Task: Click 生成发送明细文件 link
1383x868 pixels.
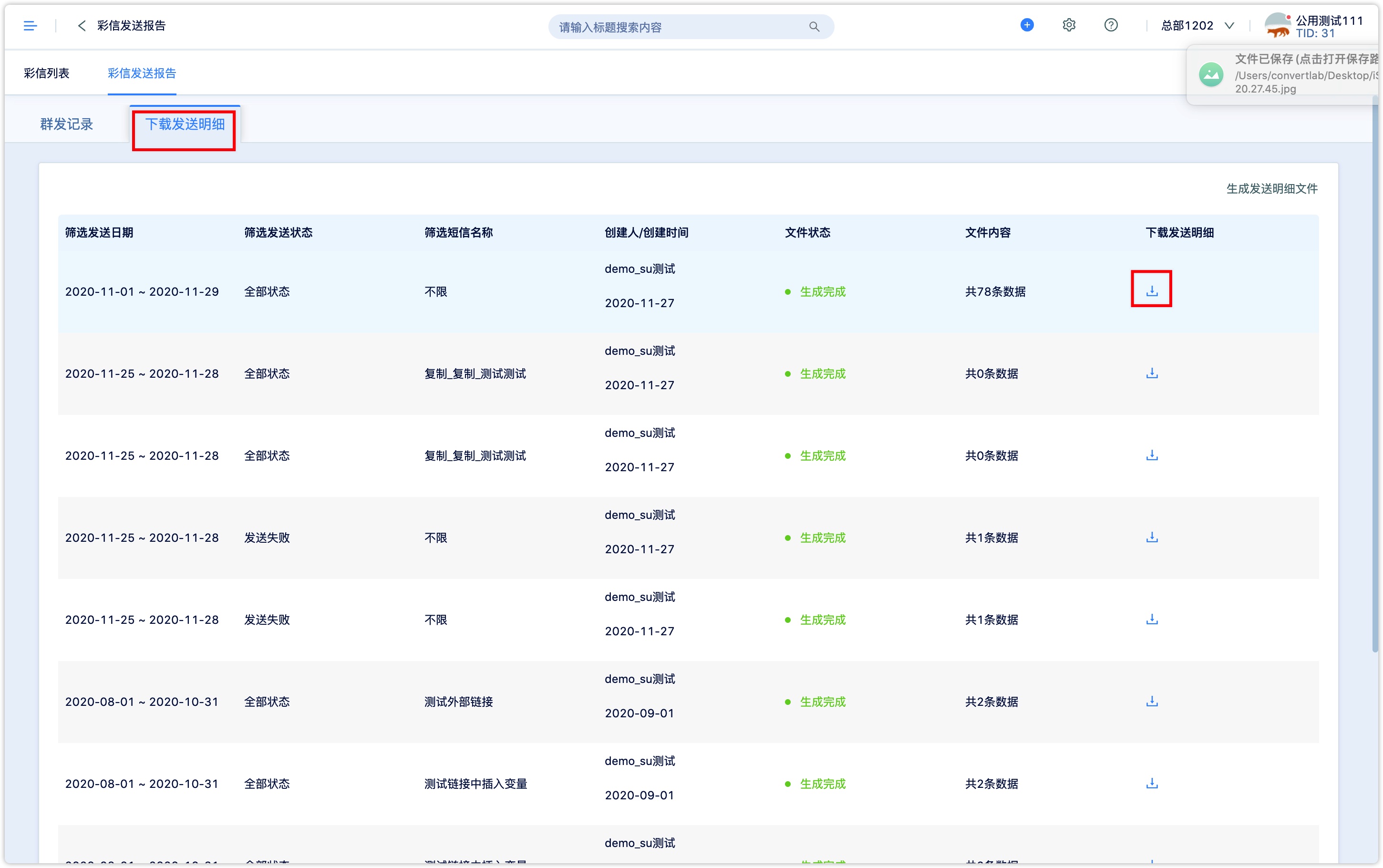Action: coord(1272,189)
